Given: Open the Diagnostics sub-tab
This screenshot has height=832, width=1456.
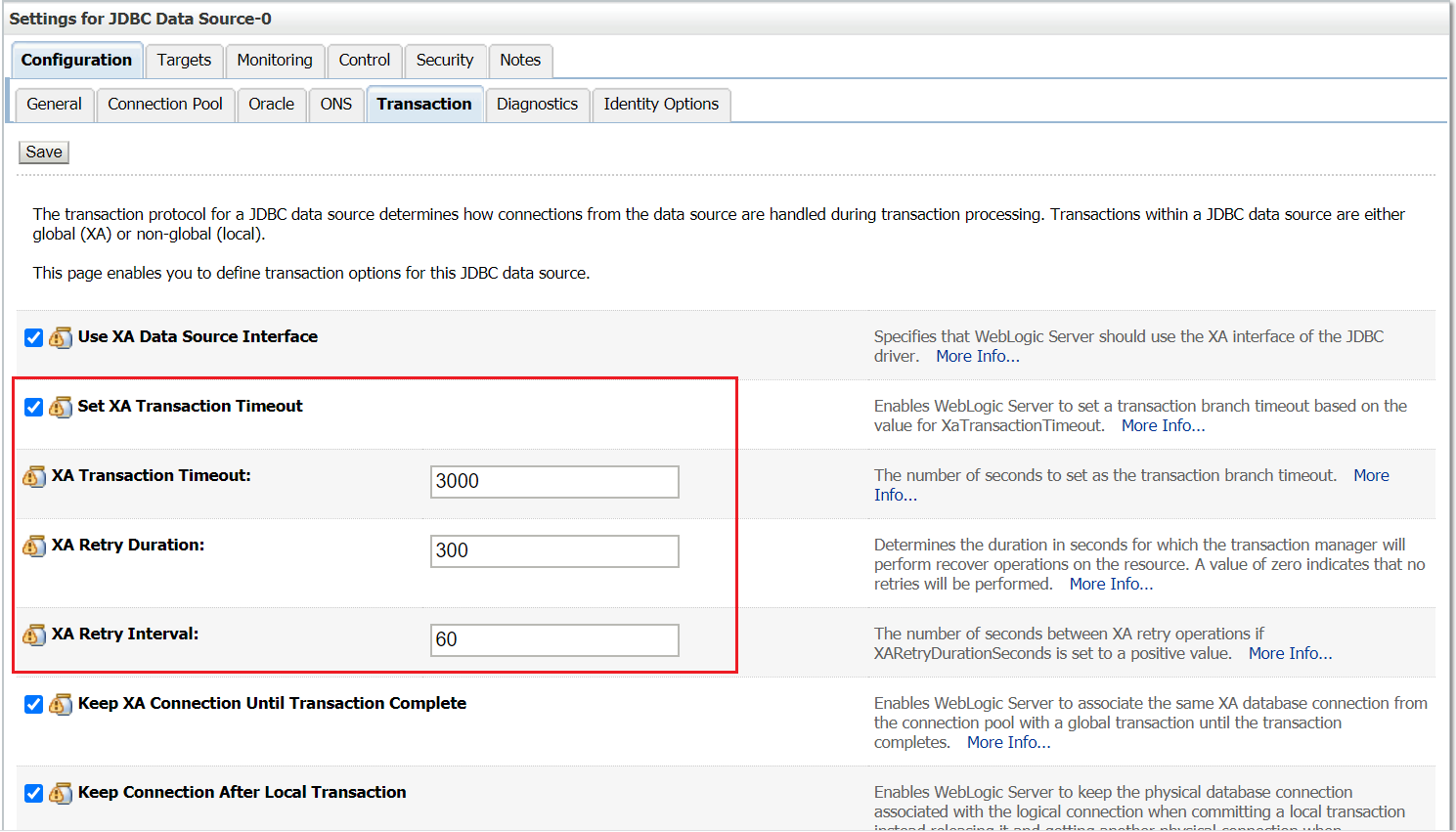Looking at the screenshot, I should [x=538, y=105].
